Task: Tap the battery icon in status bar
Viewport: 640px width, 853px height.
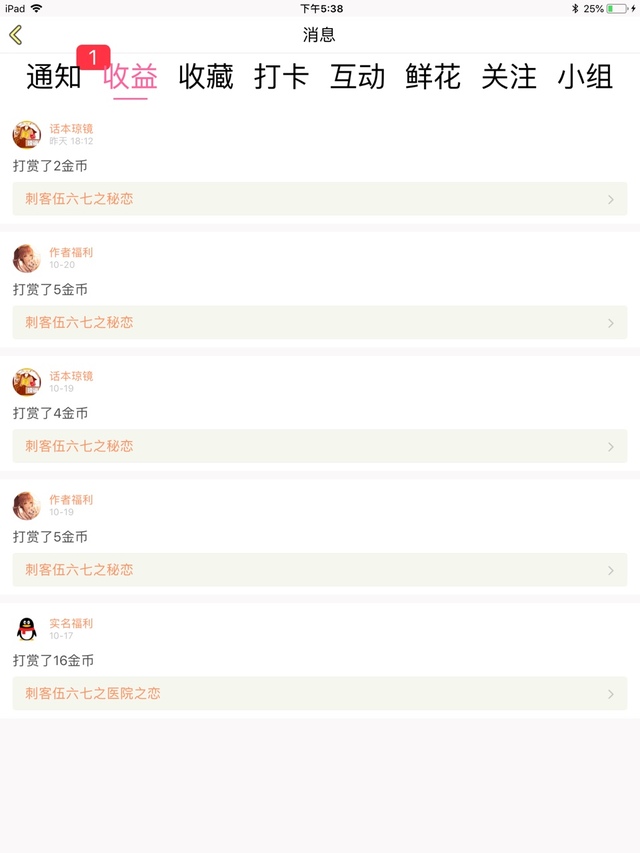Action: 616,8
